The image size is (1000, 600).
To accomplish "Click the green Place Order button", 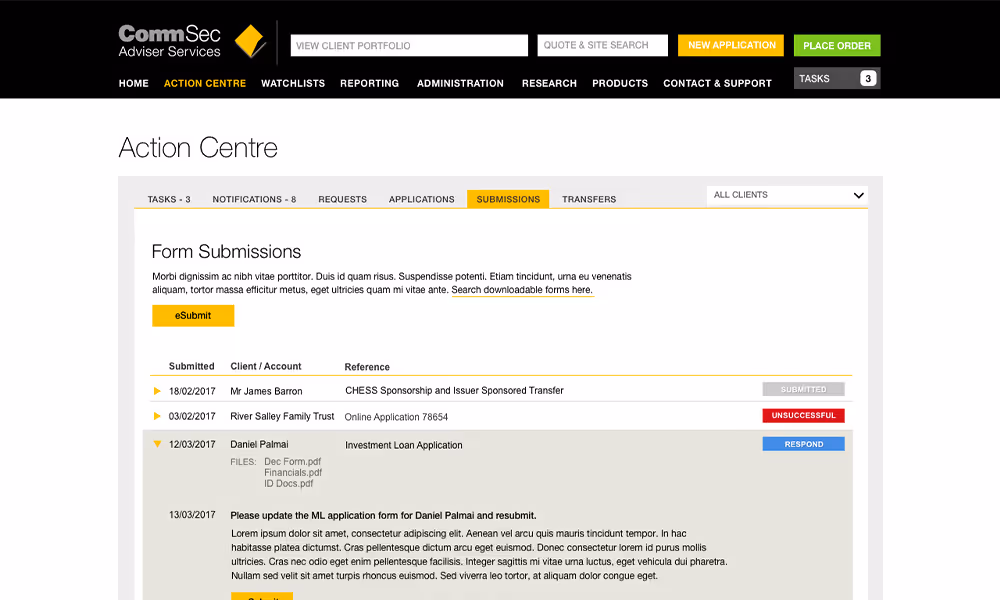I will coord(837,45).
